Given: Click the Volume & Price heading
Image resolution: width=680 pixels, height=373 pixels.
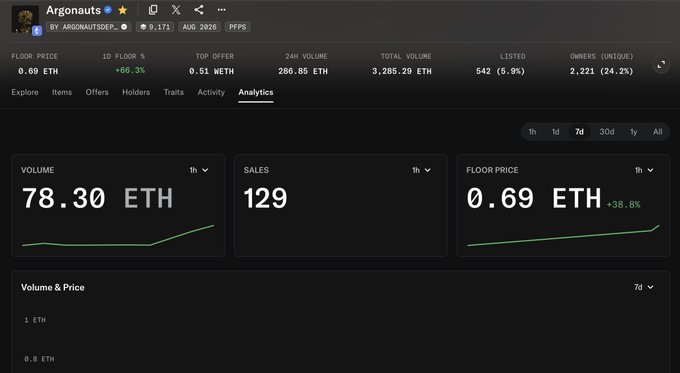Looking at the screenshot, I should click(53, 287).
